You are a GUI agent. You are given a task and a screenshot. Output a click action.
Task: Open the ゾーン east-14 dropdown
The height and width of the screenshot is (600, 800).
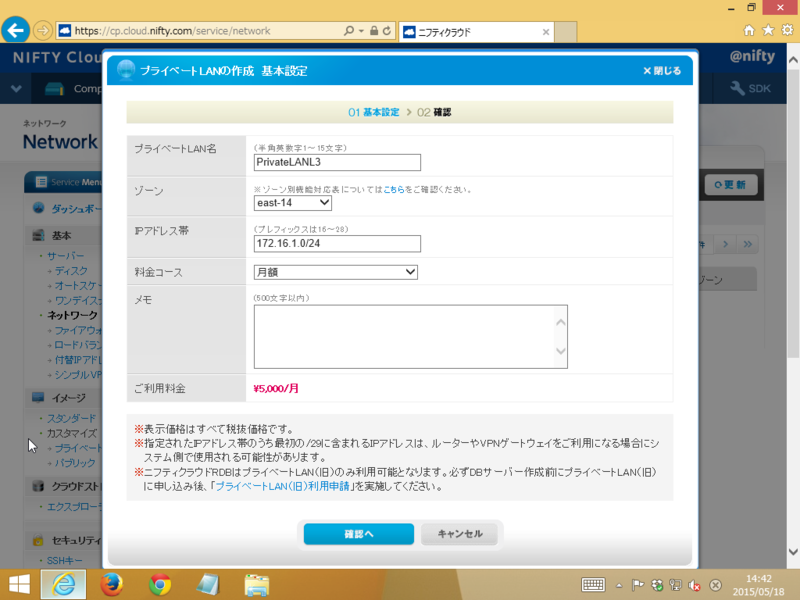click(292, 203)
